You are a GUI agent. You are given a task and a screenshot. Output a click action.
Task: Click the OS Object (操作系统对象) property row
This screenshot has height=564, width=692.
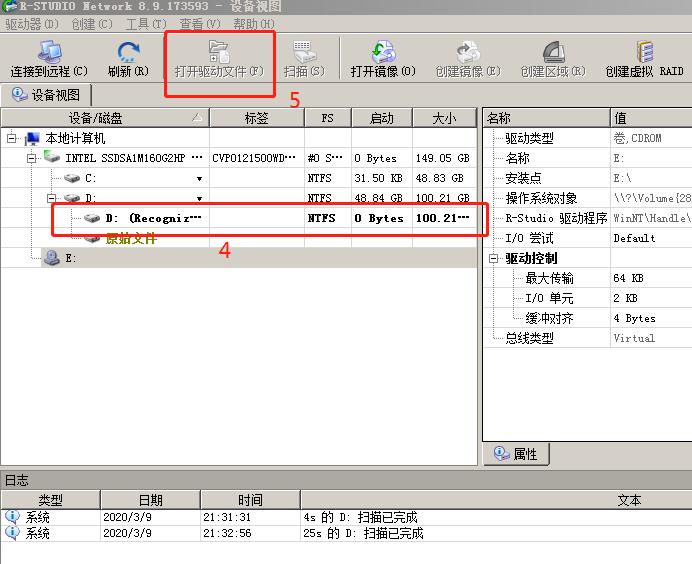tap(588, 198)
